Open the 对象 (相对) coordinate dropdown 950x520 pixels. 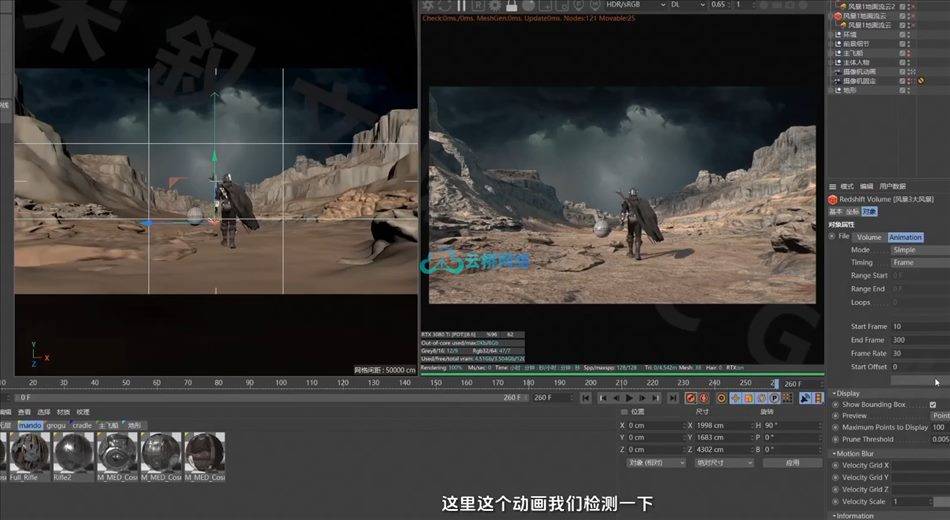656,462
